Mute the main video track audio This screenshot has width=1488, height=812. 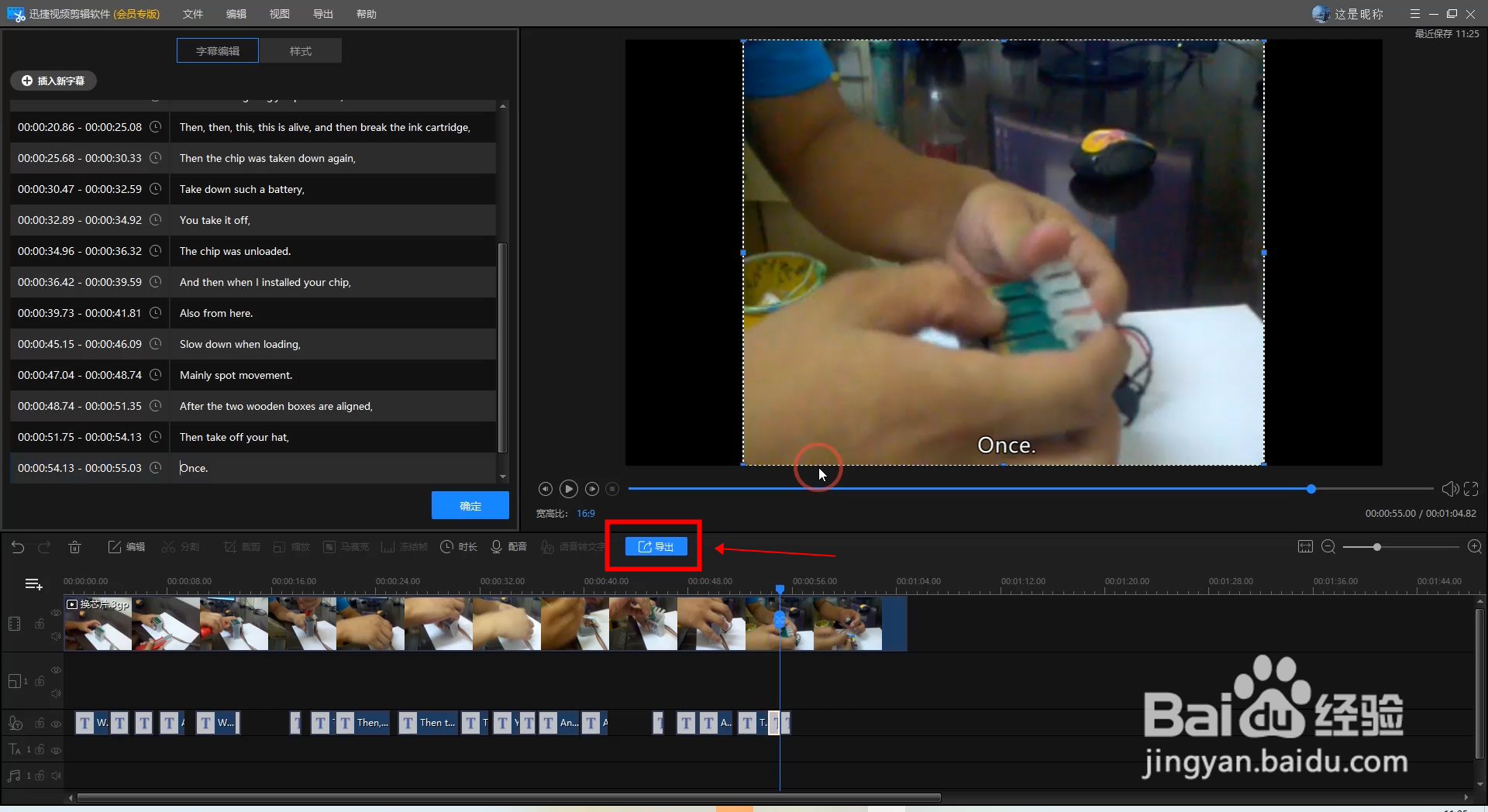pyautogui.click(x=56, y=636)
